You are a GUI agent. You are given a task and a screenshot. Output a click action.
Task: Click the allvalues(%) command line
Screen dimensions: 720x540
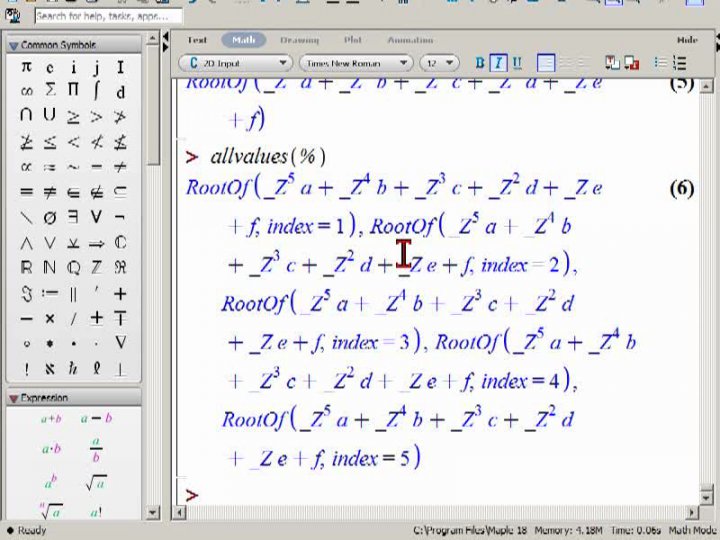(x=268, y=157)
